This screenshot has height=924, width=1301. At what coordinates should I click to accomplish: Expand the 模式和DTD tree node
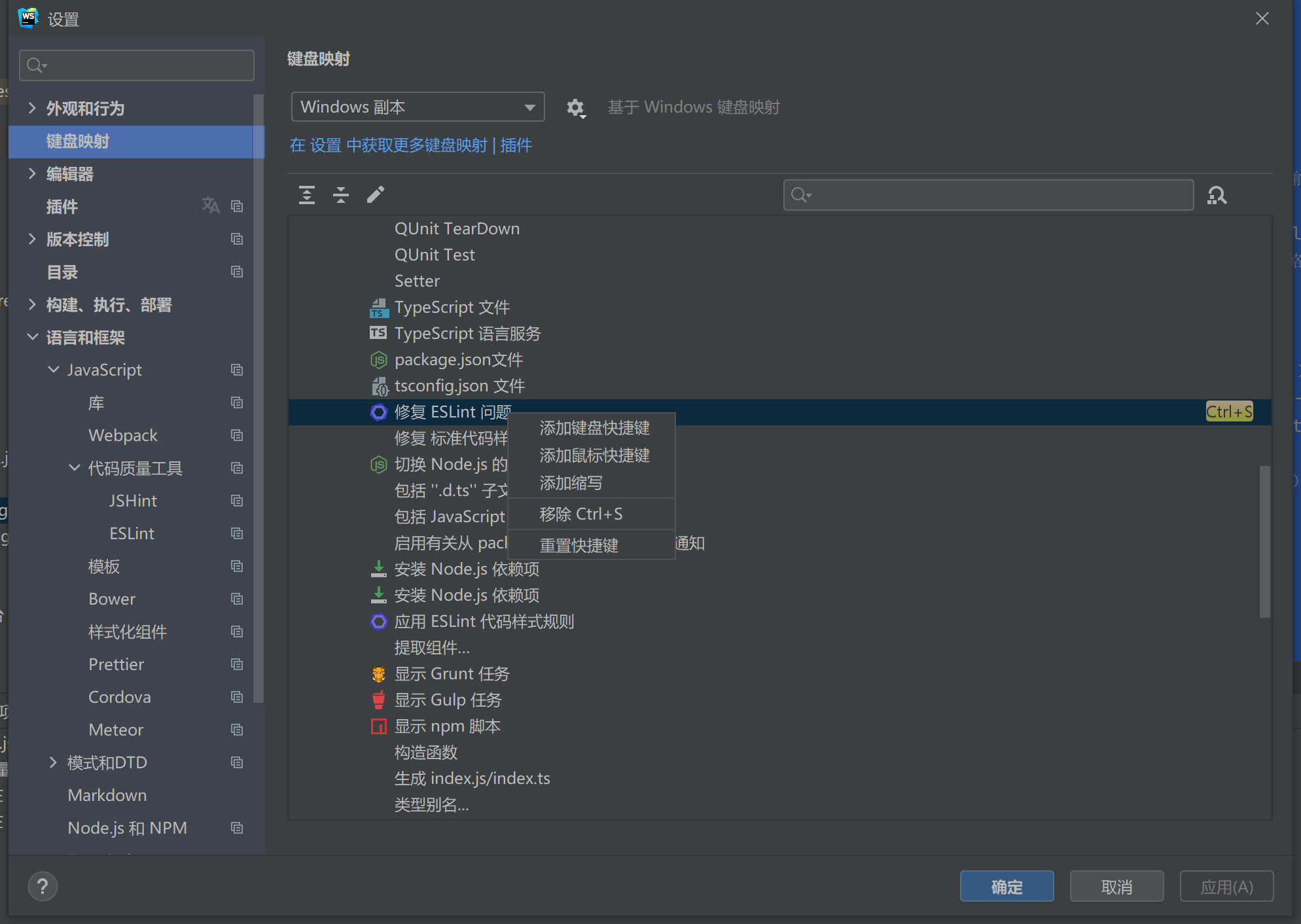(x=53, y=762)
